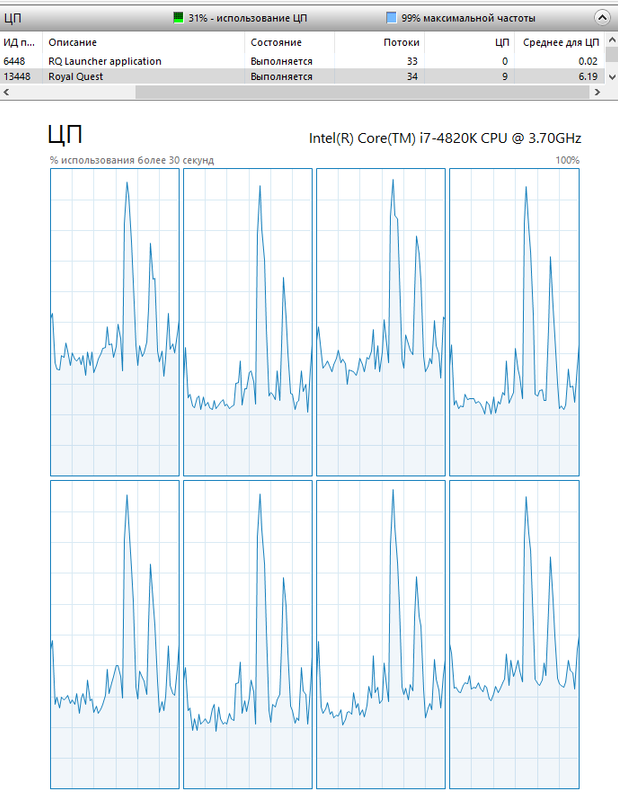
Task: Click the top-left core graph in first row
Action: 115,322
